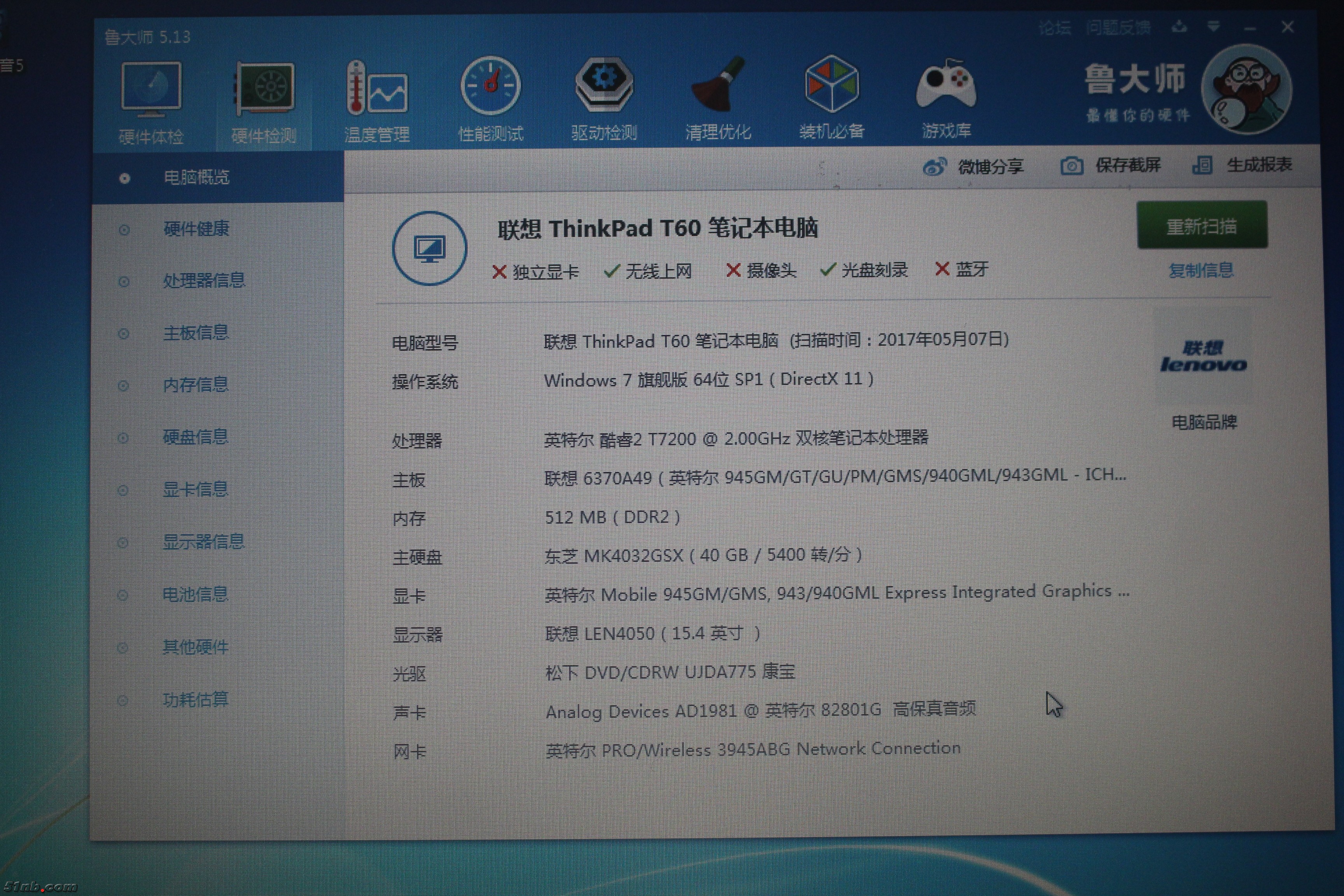Click 微博分享 share text
The image size is (1344, 896).
point(990,167)
